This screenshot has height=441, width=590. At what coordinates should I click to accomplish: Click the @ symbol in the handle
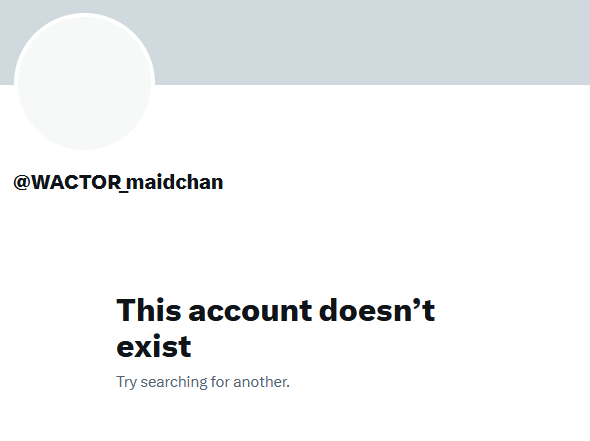click(x=22, y=182)
